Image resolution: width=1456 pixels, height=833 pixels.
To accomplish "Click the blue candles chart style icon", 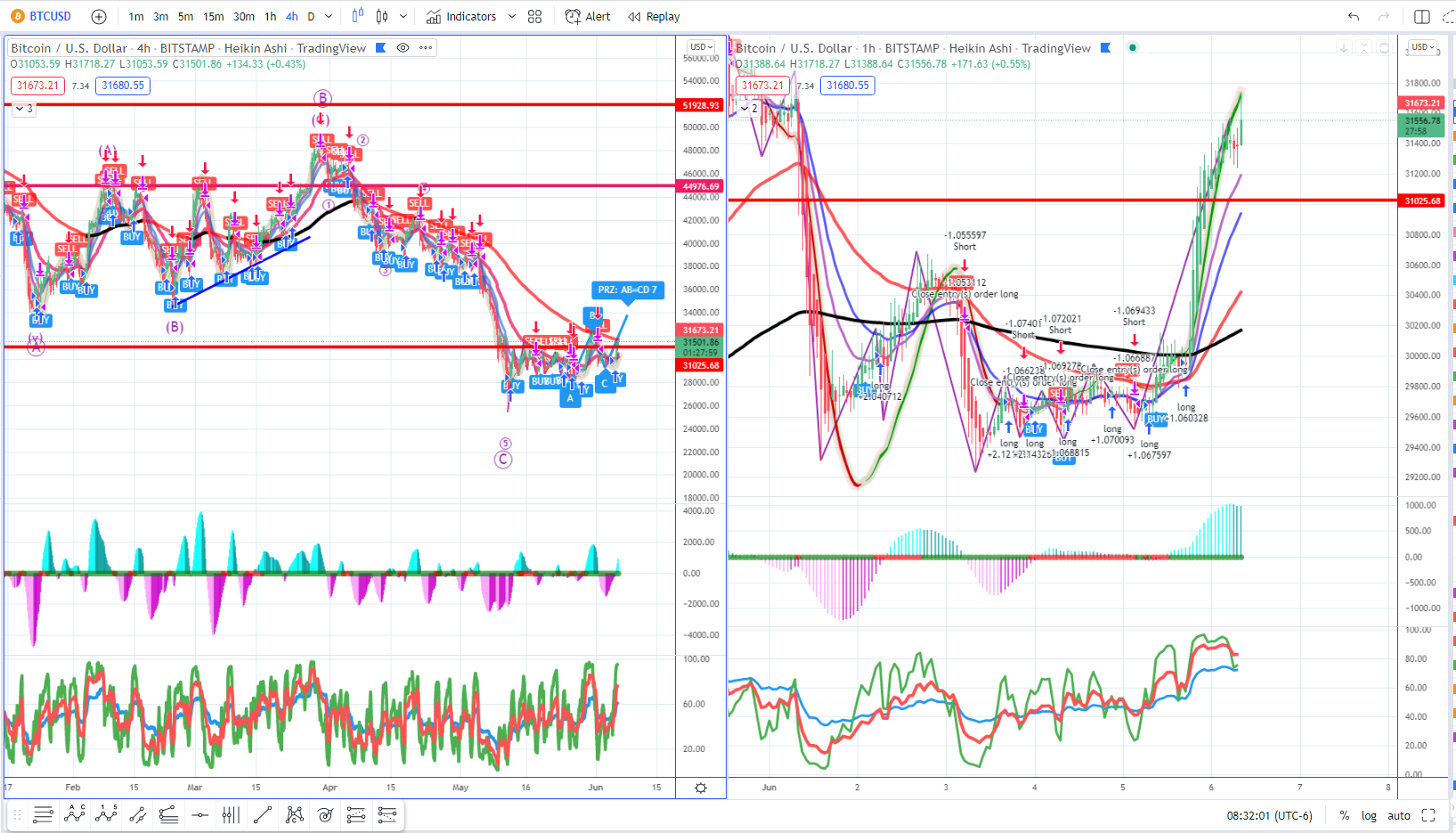I will (358, 16).
